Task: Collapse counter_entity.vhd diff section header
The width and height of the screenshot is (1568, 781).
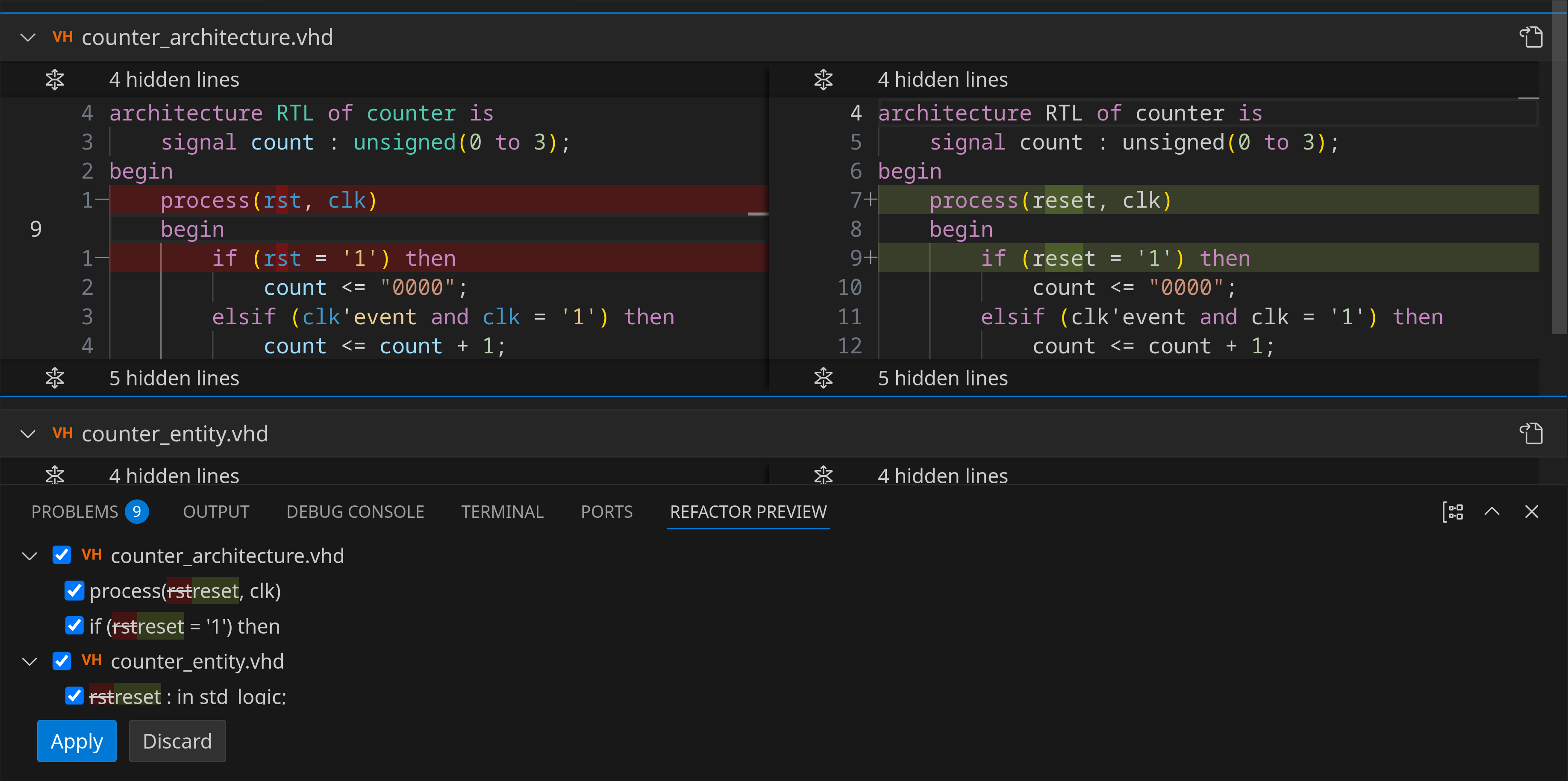Action: [28, 434]
